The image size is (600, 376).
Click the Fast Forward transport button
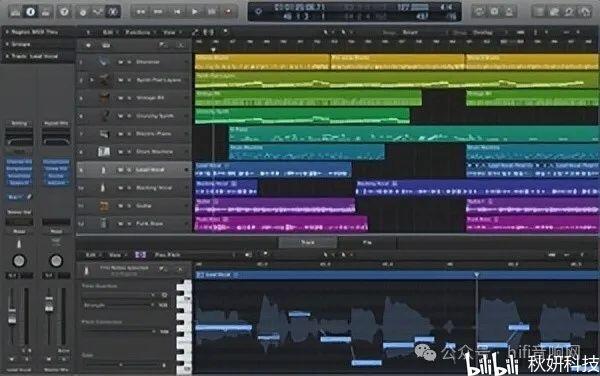click(158, 12)
